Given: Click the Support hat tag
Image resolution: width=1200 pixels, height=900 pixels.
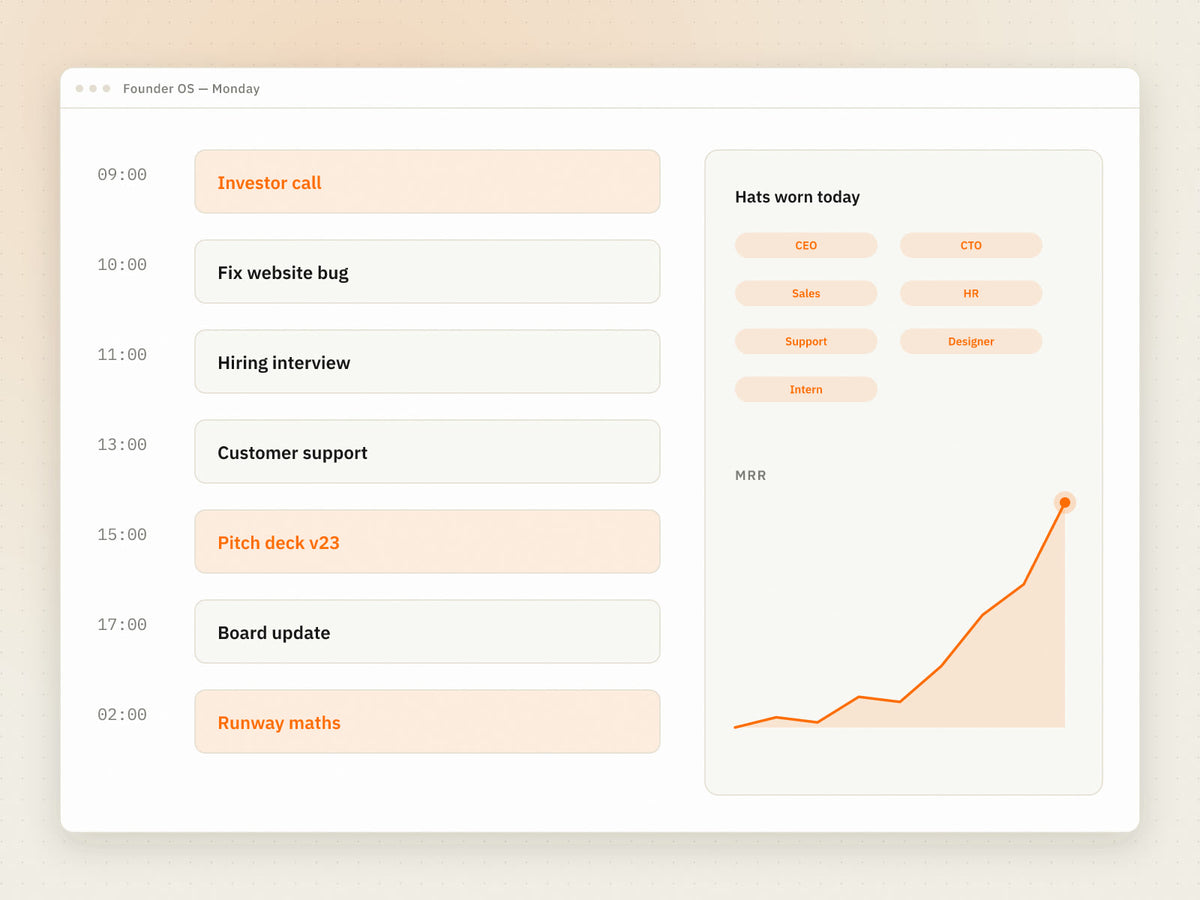Looking at the screenshot, I should click(806, 341).
